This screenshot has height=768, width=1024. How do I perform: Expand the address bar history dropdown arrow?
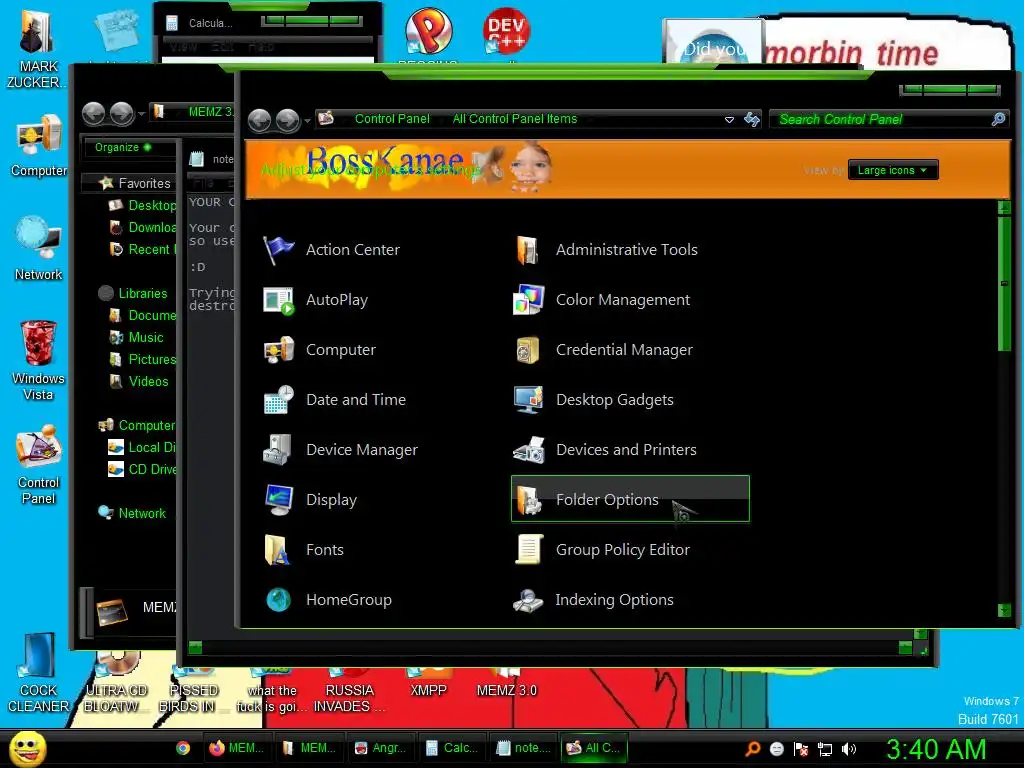point(729,120)
